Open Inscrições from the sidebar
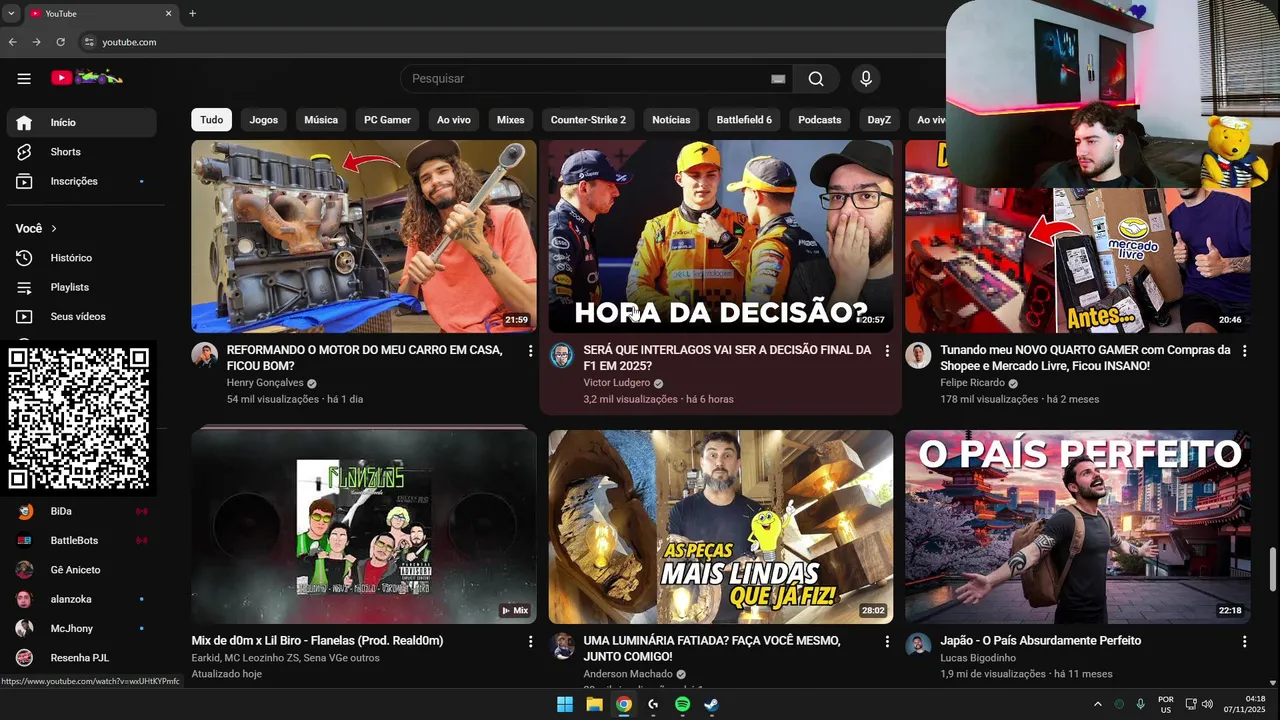Viewport: 1280px width, 720px height. [82, 181]
